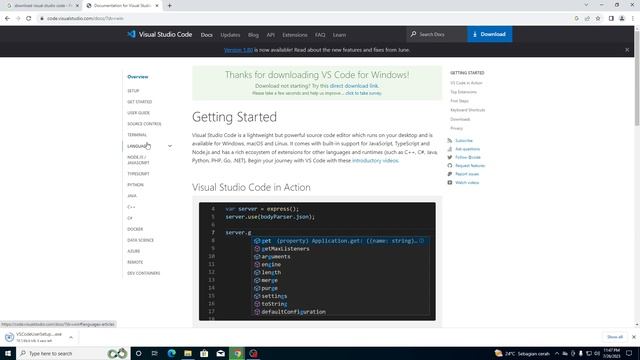Open the browser profile icon
This screenshot has width=640, height=360.
tap(622, 18)
